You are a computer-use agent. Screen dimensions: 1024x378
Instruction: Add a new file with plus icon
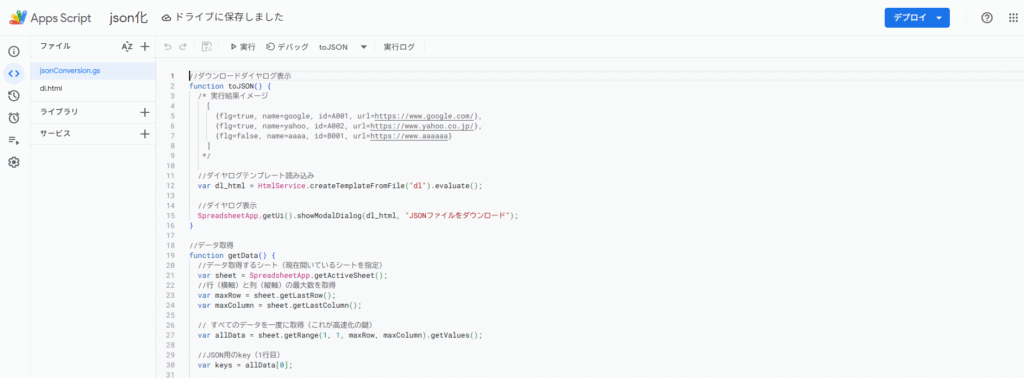coord(145,46)
